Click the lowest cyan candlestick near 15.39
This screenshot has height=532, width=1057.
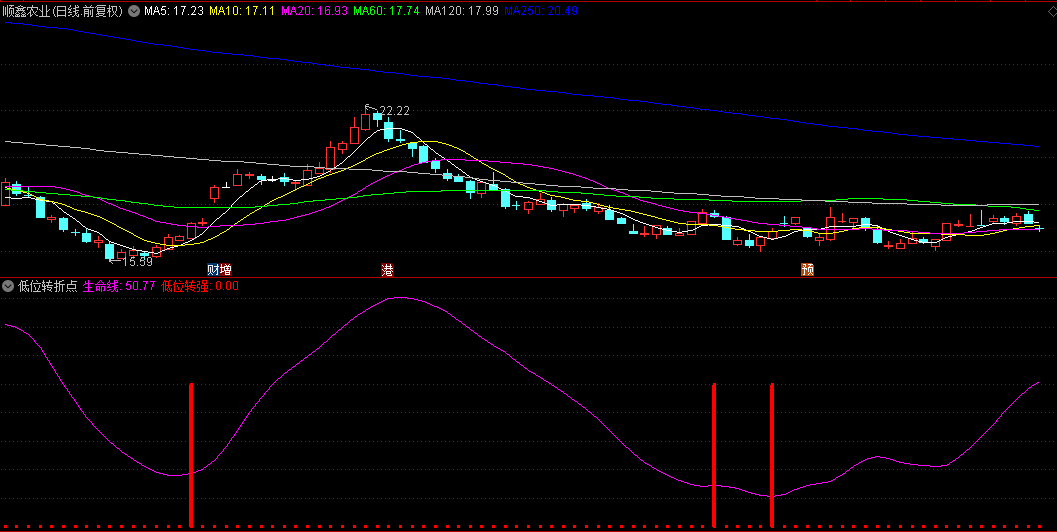tap(109, 251)
